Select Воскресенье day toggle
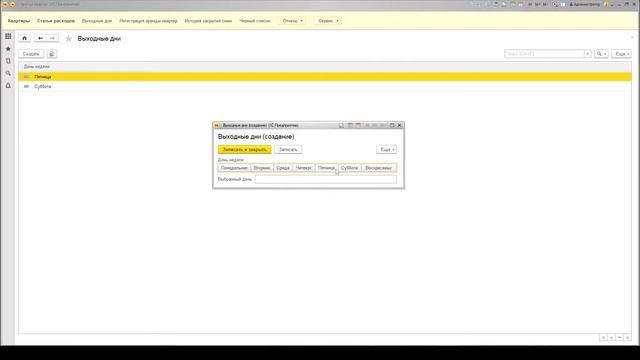 379,168
